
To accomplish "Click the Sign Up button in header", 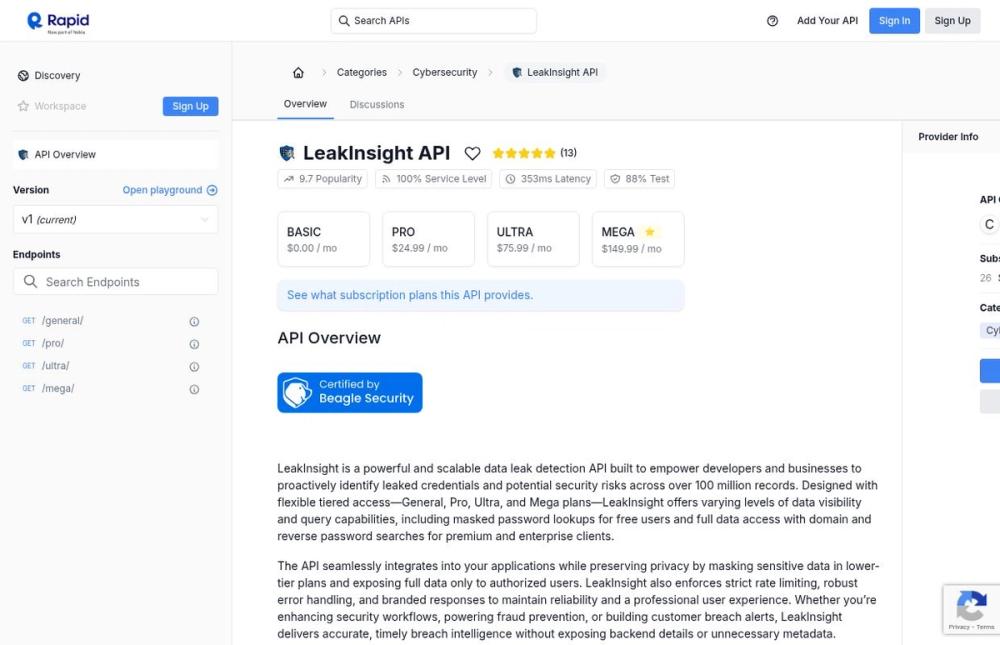I will point(952,21).
